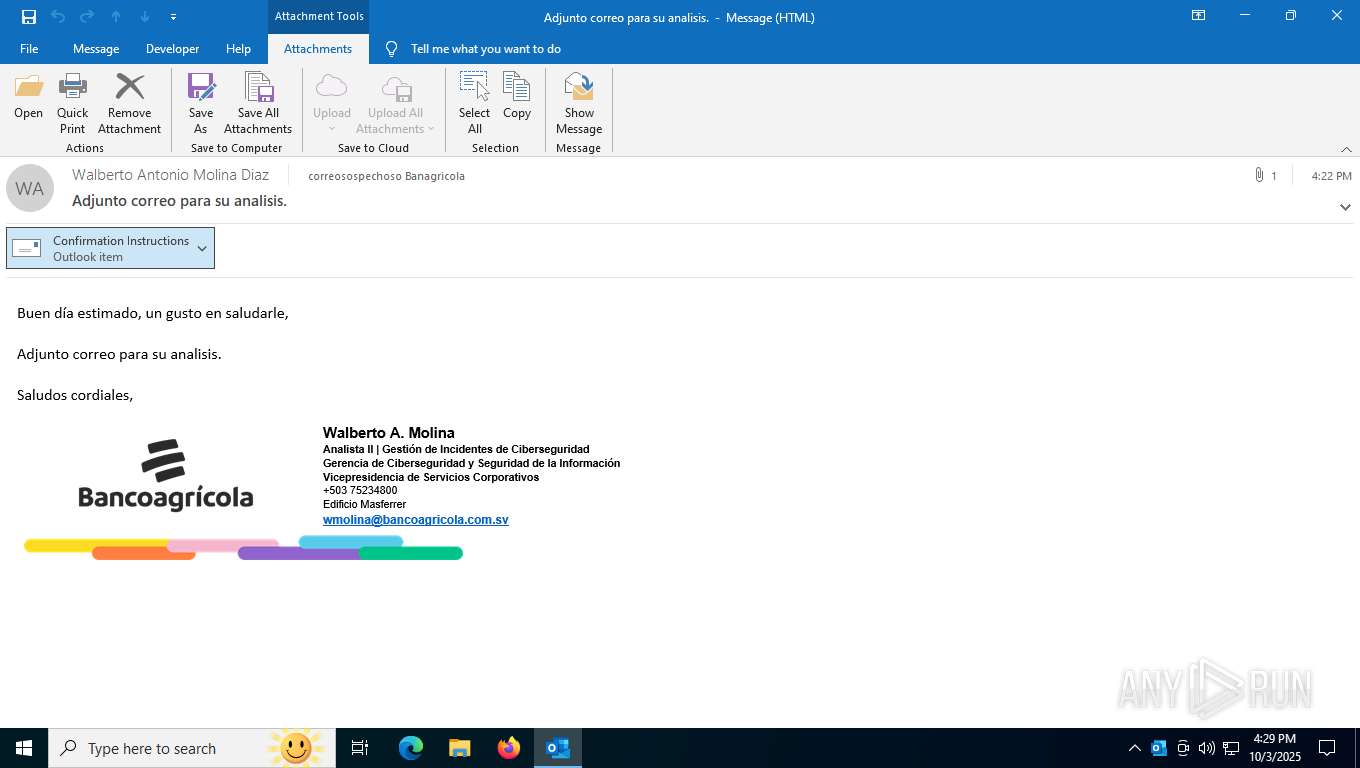Click the Ribbon Display Options icon

(x=1198, y=16)
